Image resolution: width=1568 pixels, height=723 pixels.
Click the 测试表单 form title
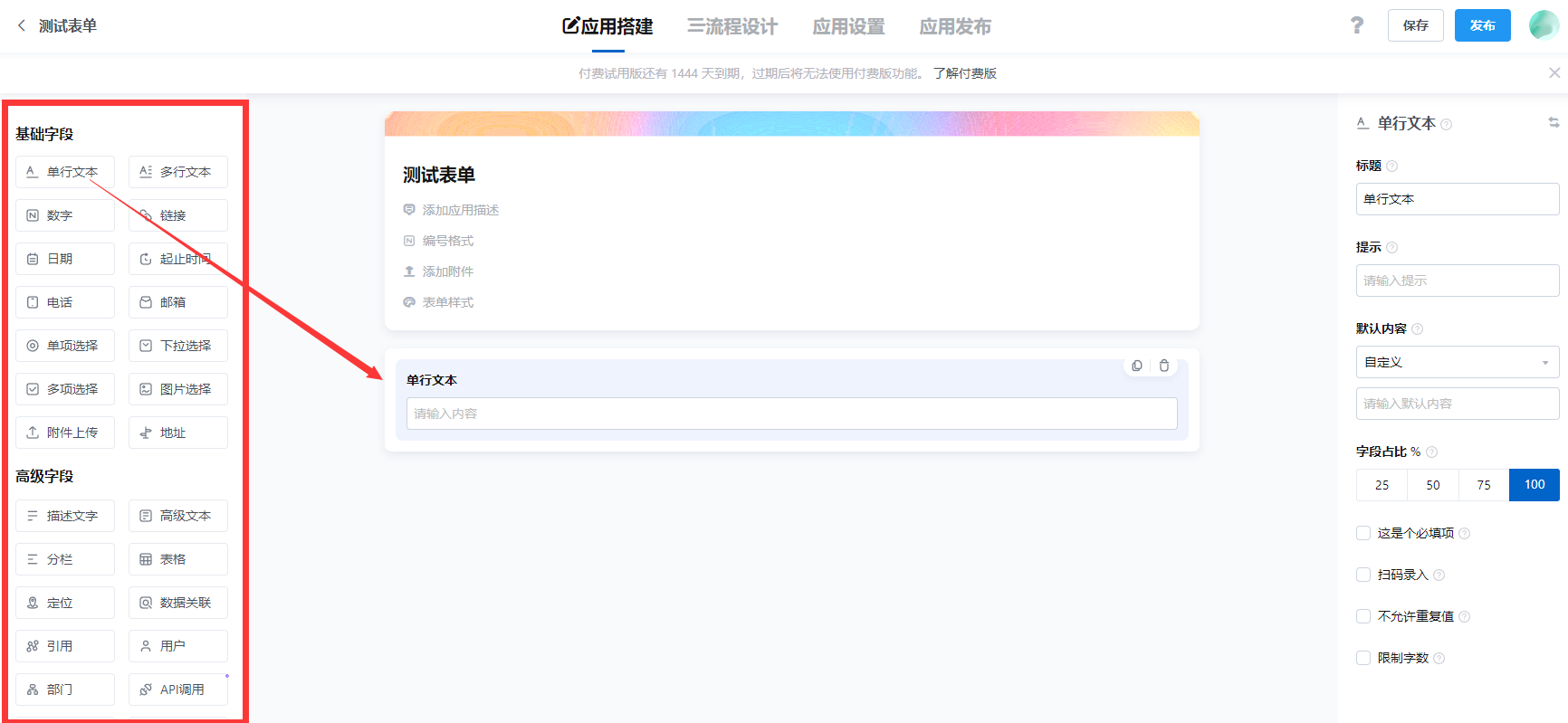439,175
